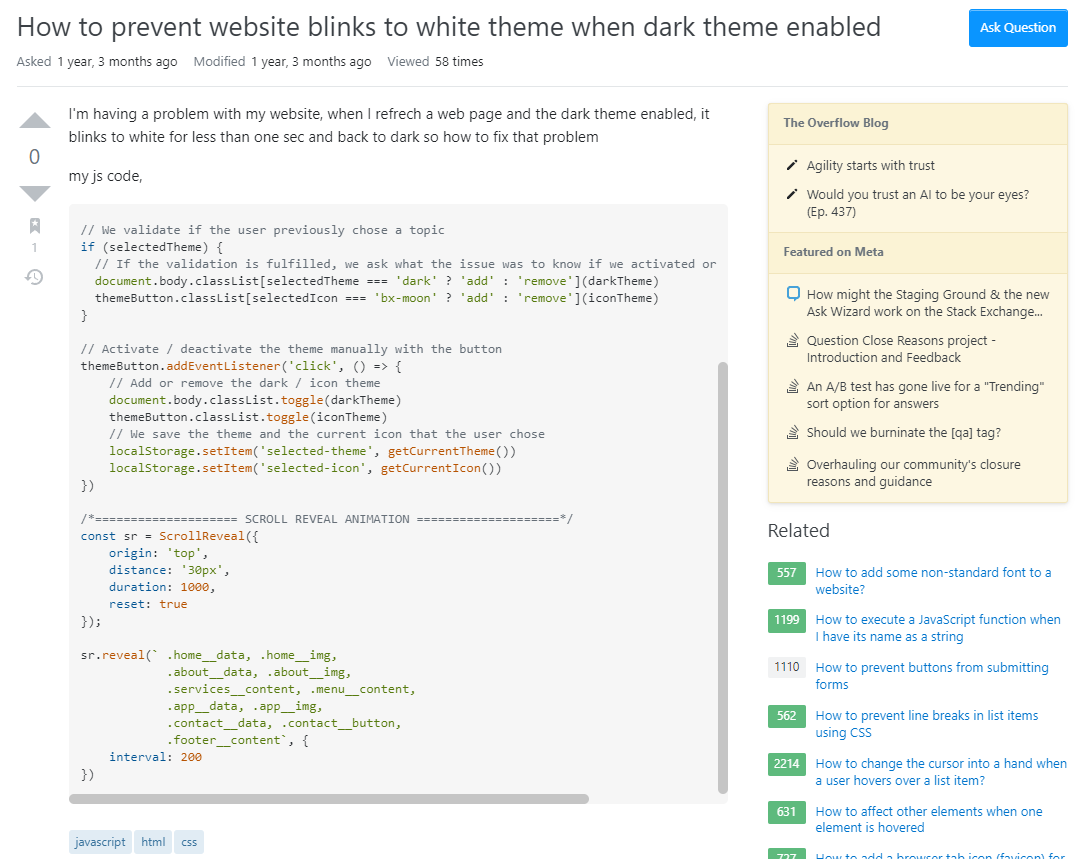Click the code block horizontal scrollbar
Viewport: 1081px width, 859px height.
329,799
